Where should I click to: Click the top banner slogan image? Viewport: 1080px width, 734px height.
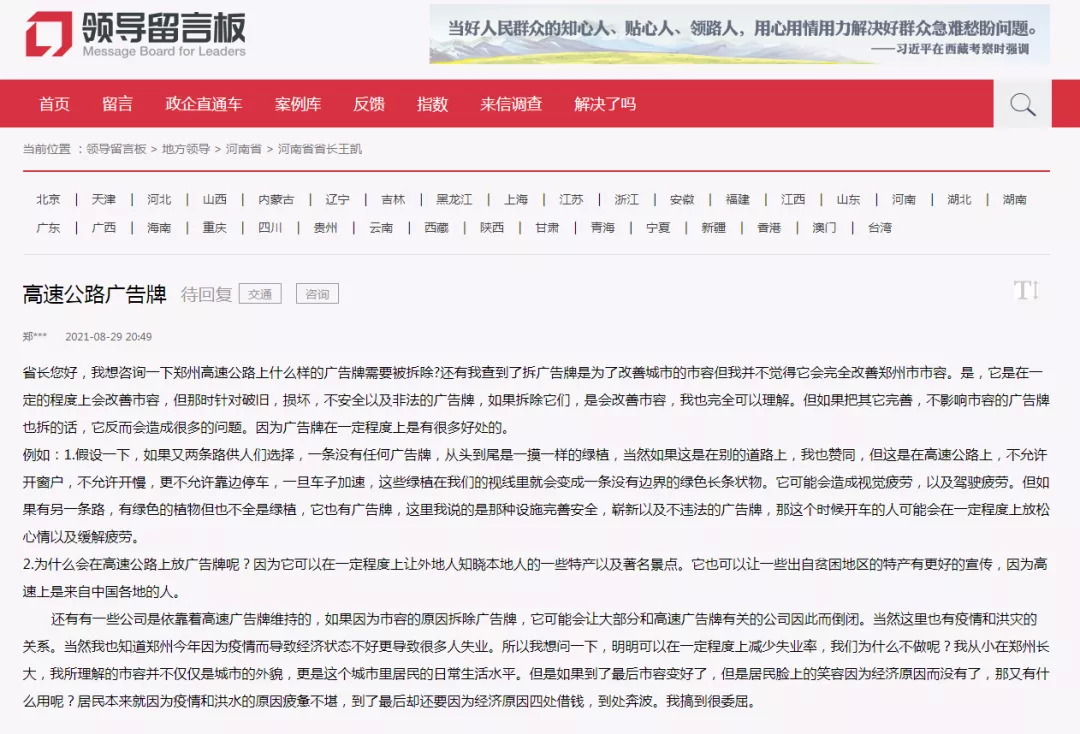(x=740, y=34)
